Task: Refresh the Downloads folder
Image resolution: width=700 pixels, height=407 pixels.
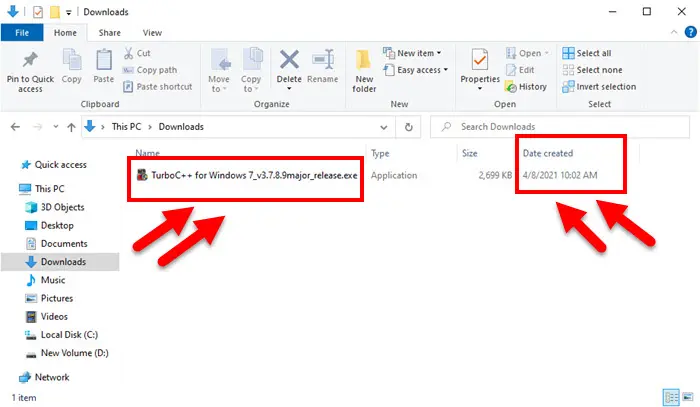Action: tap(408, 127)
